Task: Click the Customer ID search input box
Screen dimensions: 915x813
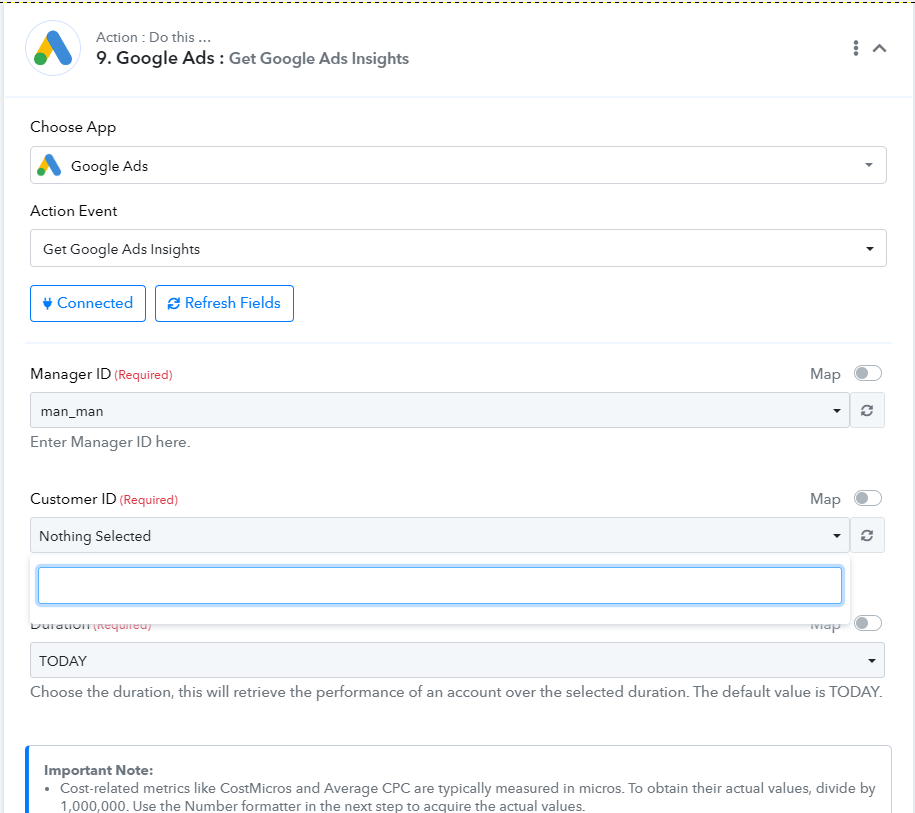Action: [439, 585]
